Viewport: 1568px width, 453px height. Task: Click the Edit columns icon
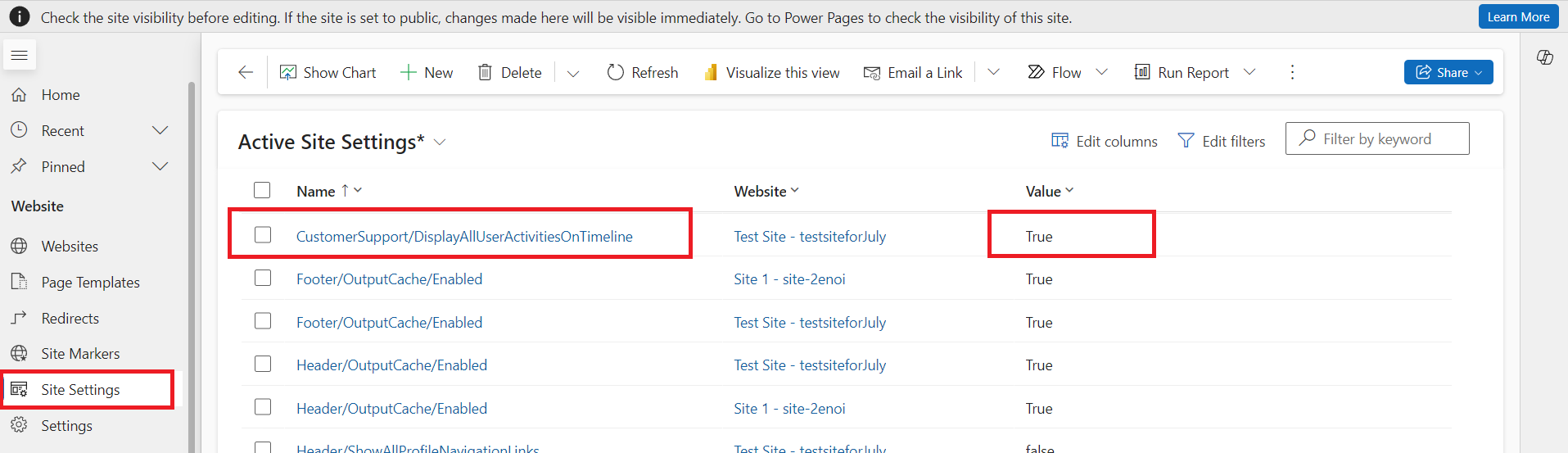(1060, 141)
